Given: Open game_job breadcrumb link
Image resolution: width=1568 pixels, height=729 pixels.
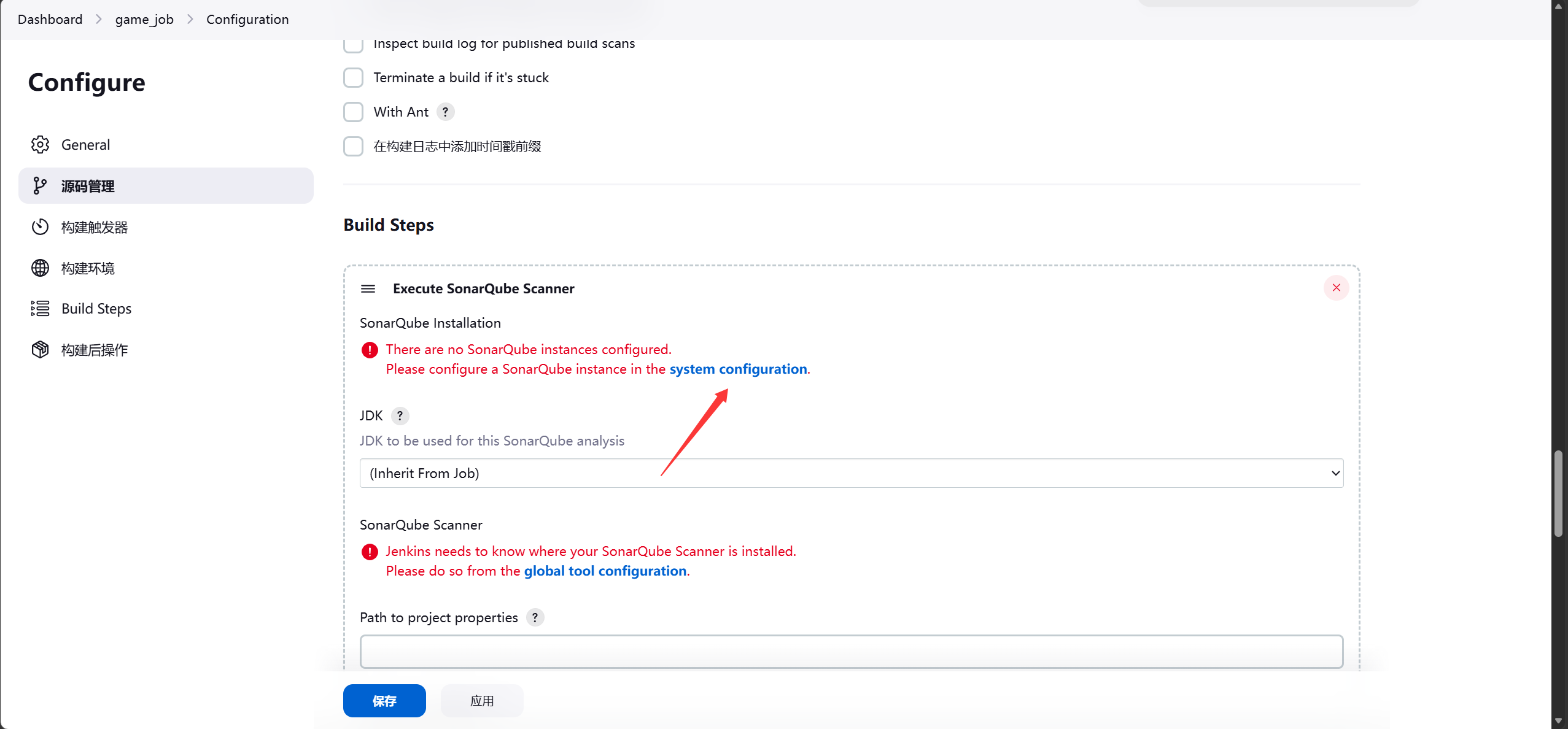Looking at the screenshot, I should point(144,19).
